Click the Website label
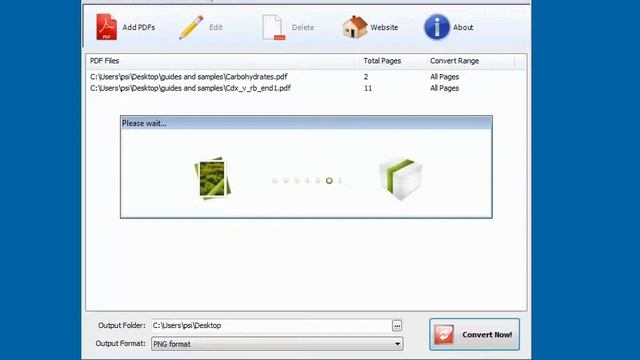This screenshot has width=640, height=360. tap(384, 27)
